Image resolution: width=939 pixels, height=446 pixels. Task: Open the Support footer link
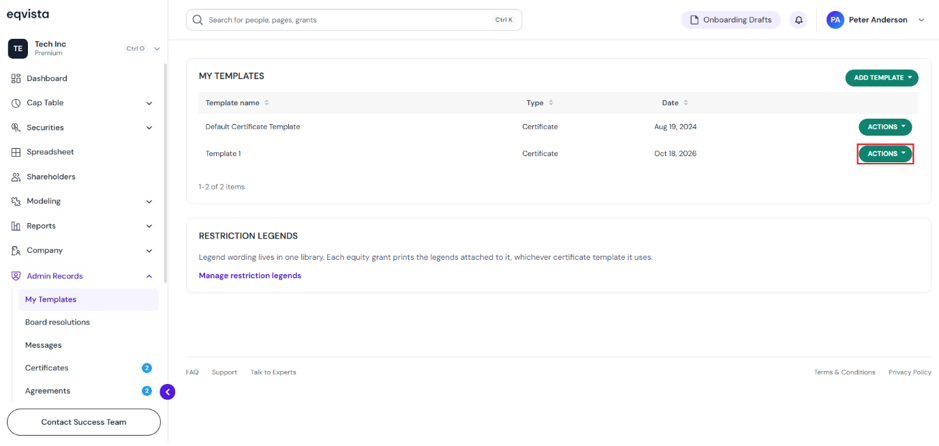click(x=225, y=372)
